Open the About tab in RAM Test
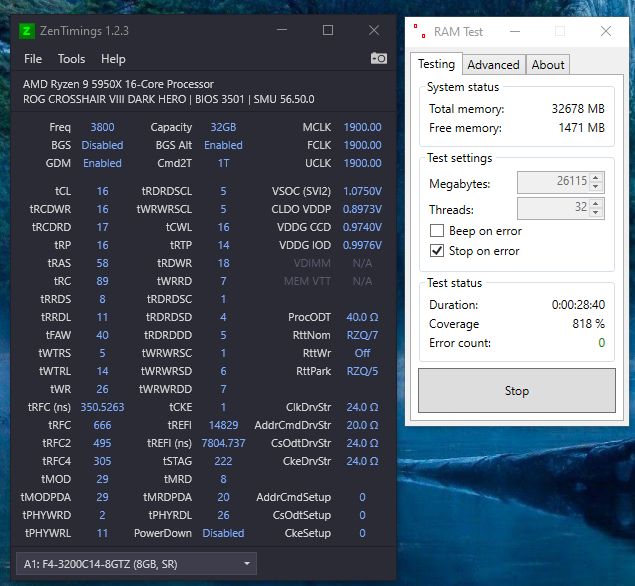The image size is (635, 586). pos(548,65)
